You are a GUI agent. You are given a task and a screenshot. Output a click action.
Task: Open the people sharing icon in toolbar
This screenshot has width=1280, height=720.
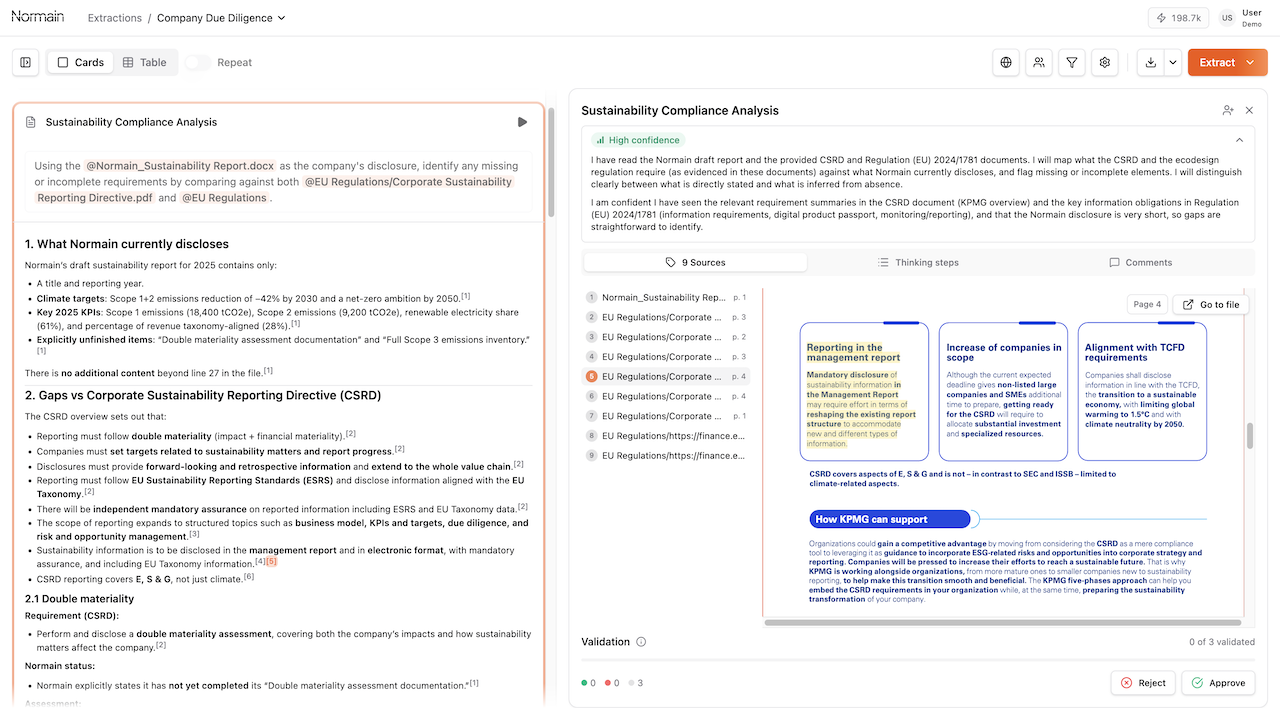click(1039, 62)
